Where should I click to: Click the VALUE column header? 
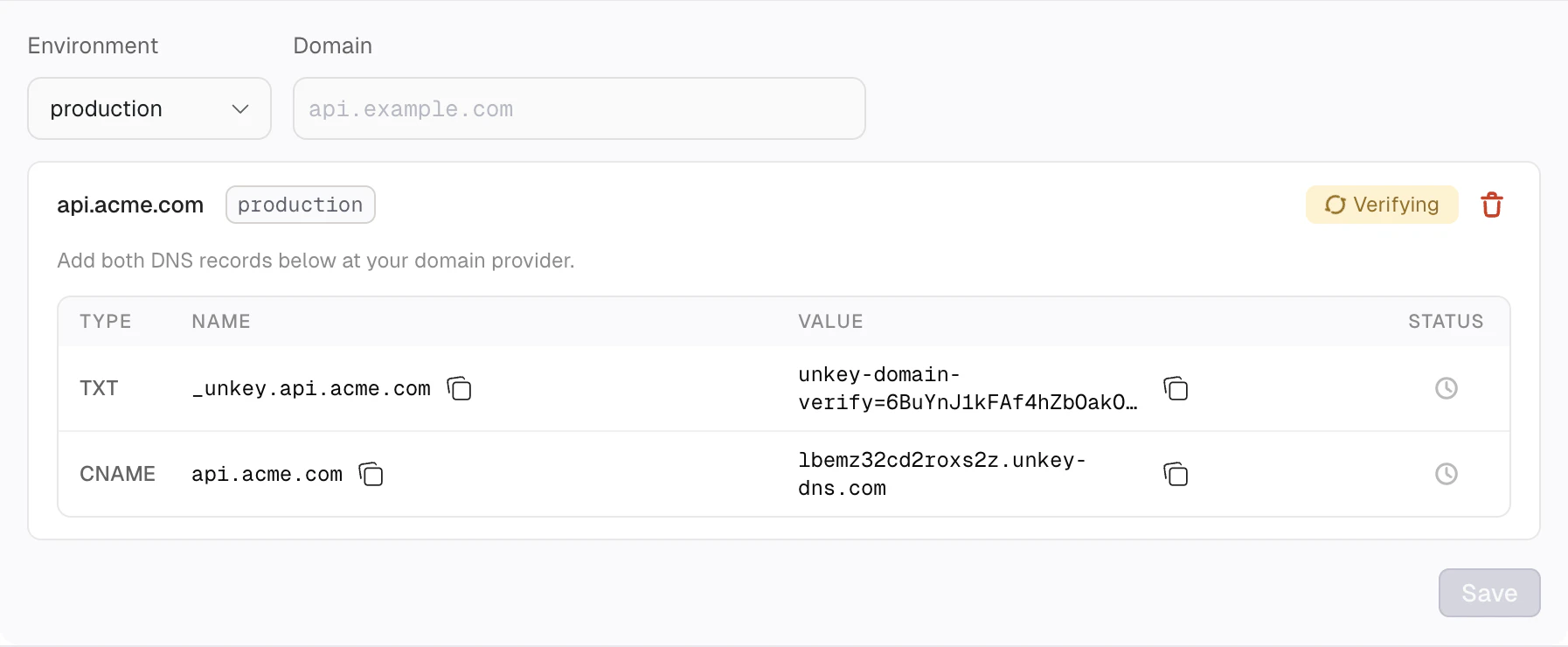830,321
